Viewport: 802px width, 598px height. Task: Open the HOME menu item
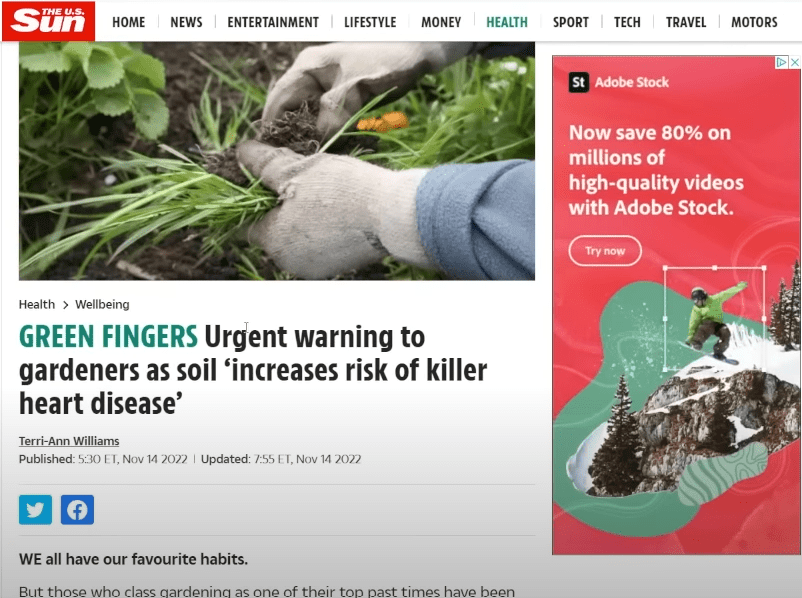128,23
